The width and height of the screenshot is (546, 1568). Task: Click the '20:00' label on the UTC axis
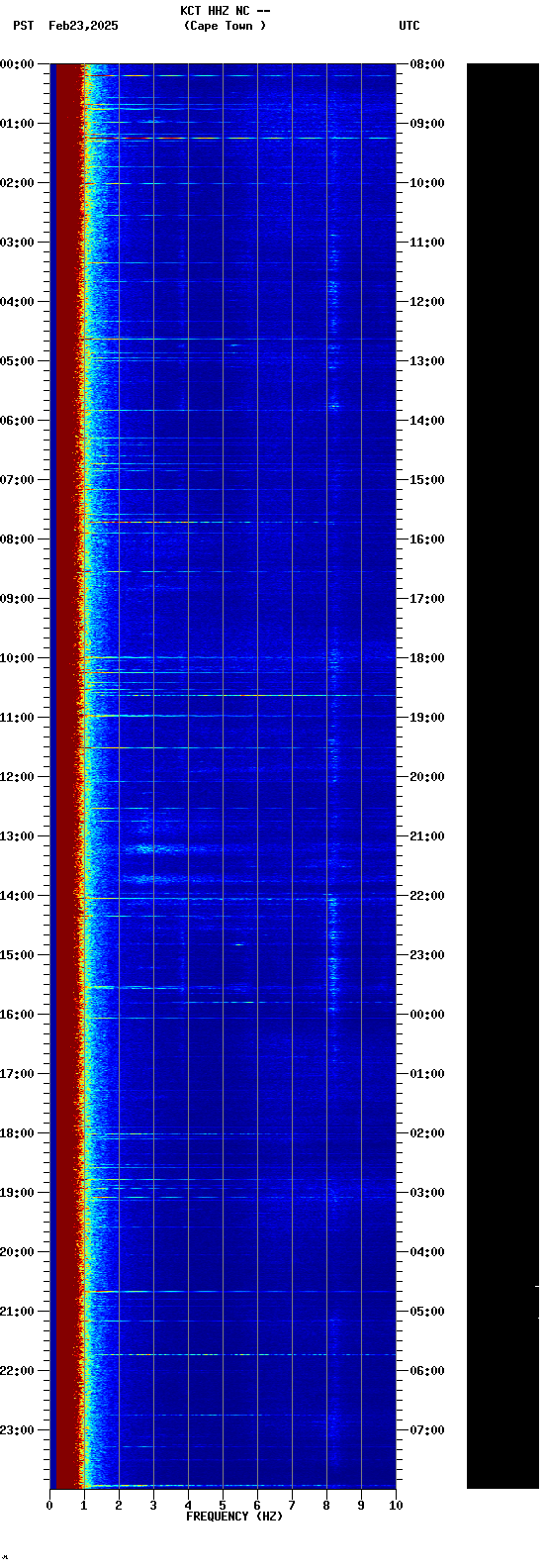(427, 777)
